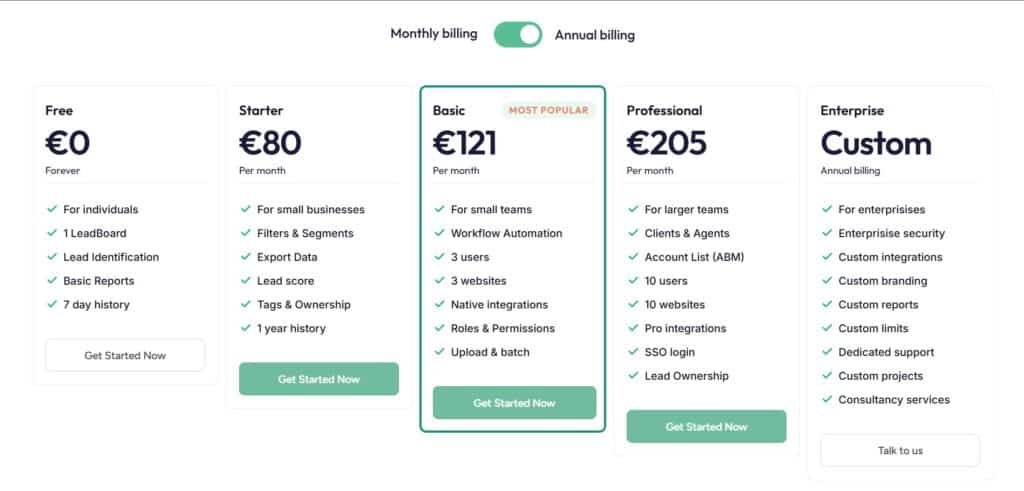This screenshot has width=1024, height=491.
Task: Select Monthly billing label
Action: coord(434,34)
